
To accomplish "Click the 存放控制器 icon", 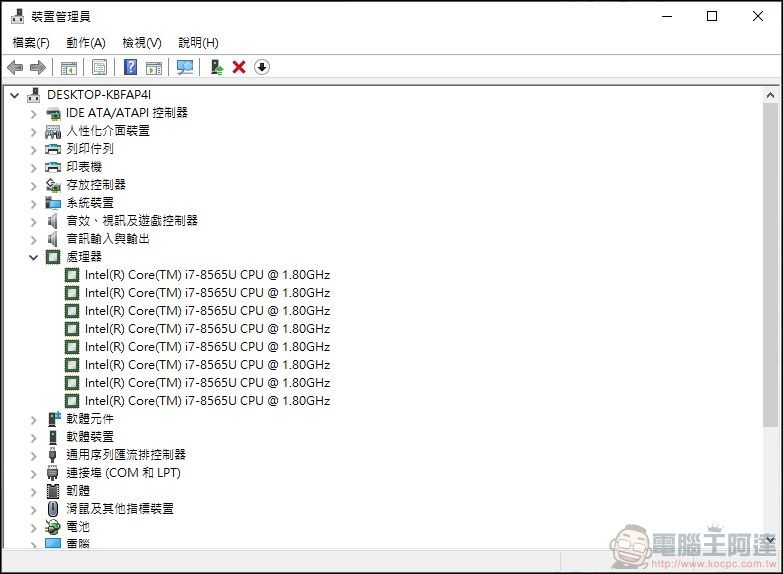I will pyautogui.click(x=53, y=185).
